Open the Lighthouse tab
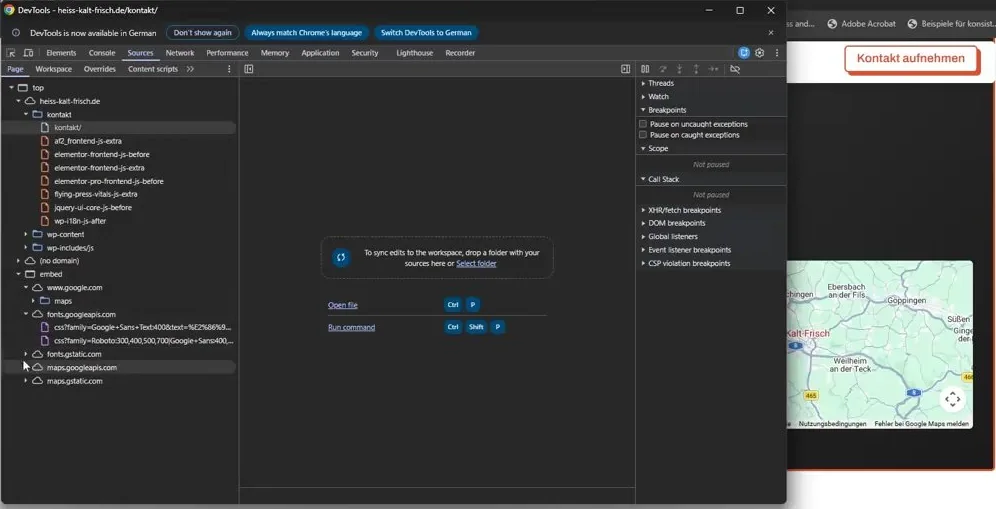Screen dimensions: 996x509 coord(414,53)
